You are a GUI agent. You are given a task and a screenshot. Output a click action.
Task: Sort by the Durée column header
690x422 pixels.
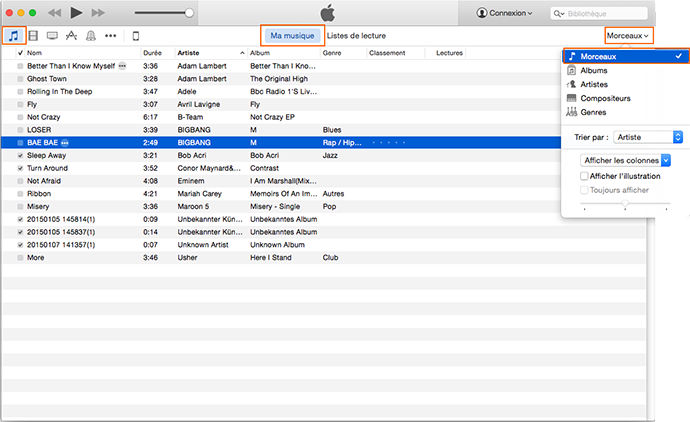coord(152,53)
